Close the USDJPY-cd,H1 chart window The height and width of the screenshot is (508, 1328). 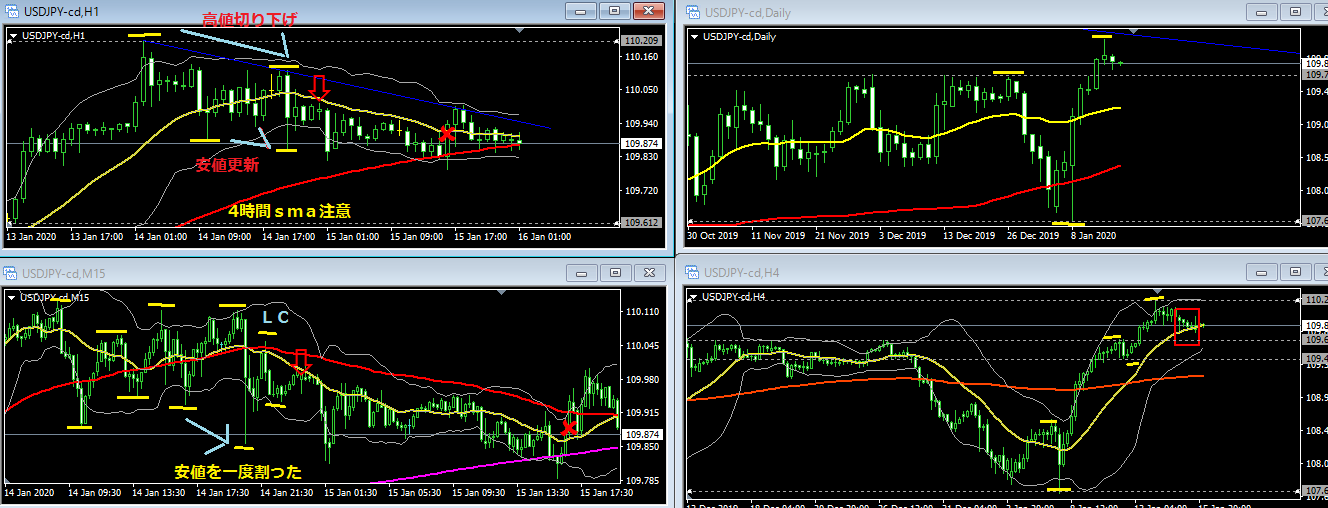tap(648, 11)
